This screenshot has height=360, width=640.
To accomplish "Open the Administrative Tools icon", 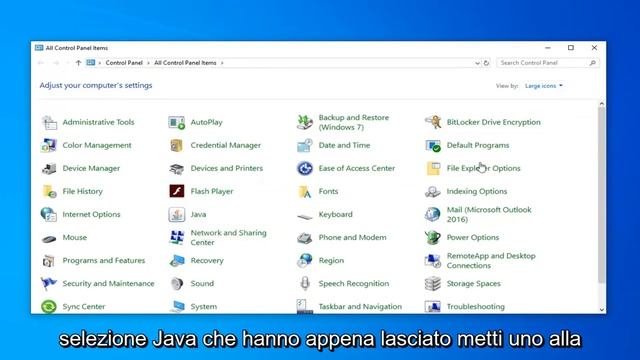I will (49, 122).
